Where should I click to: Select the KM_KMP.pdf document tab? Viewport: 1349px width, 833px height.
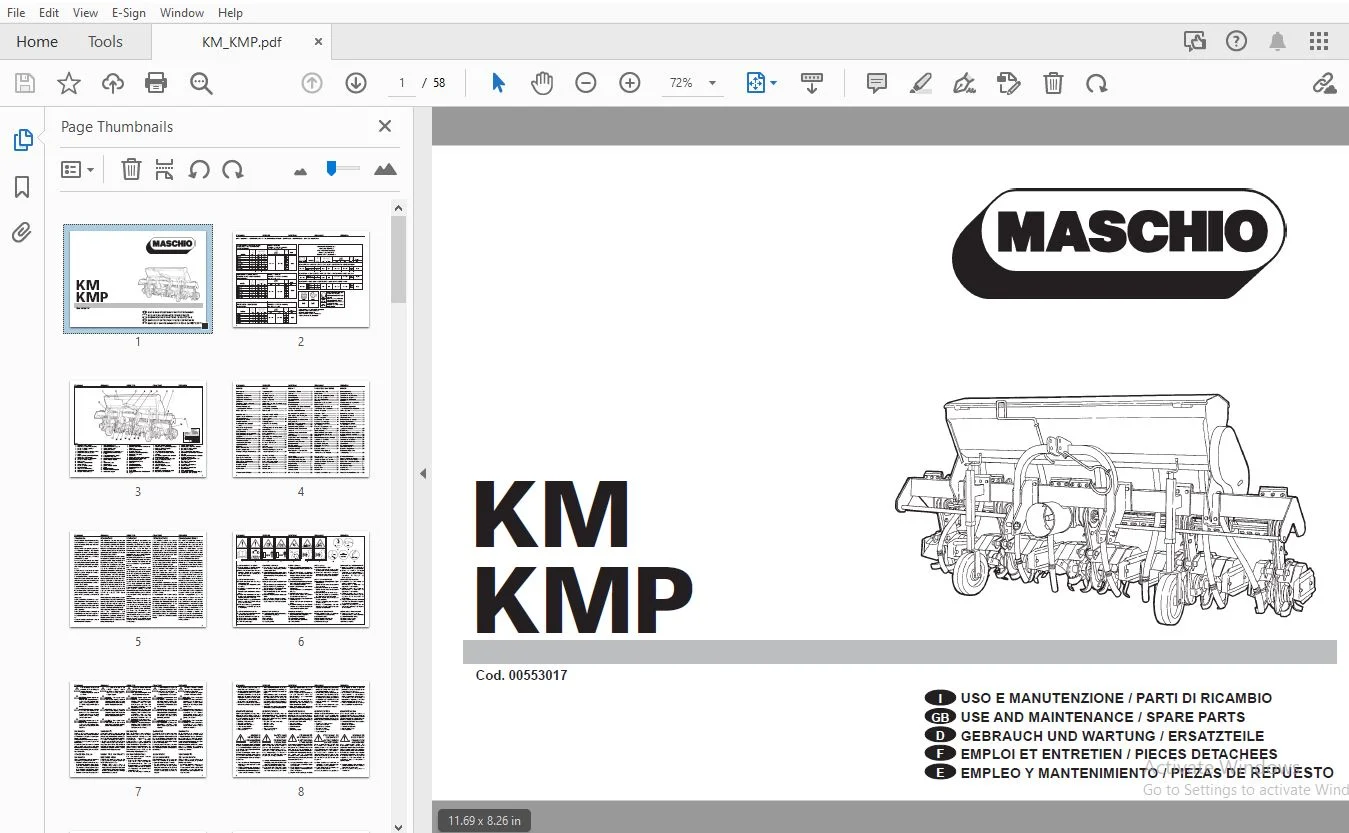click(242, 42)
